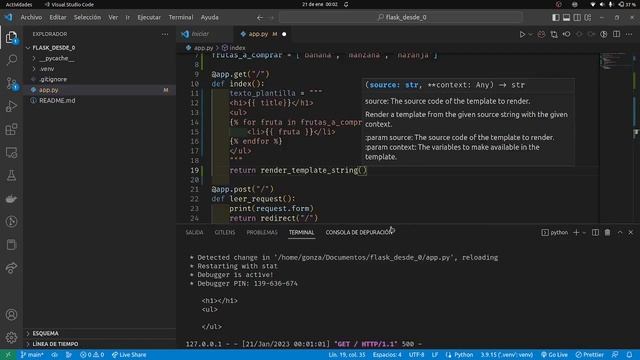The height and width of the screenshot is (360, 640).
Task: Change encoding via UTF-8 status item
Action: click(x=416, y=355)
